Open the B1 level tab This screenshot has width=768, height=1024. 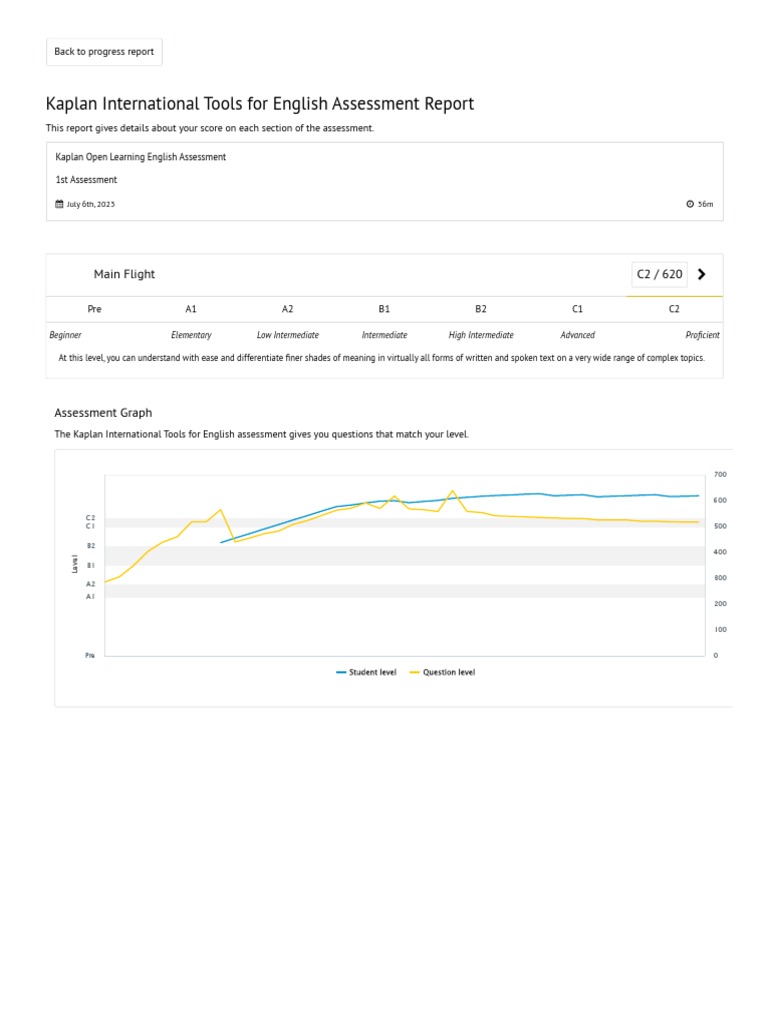coord(384,309)
